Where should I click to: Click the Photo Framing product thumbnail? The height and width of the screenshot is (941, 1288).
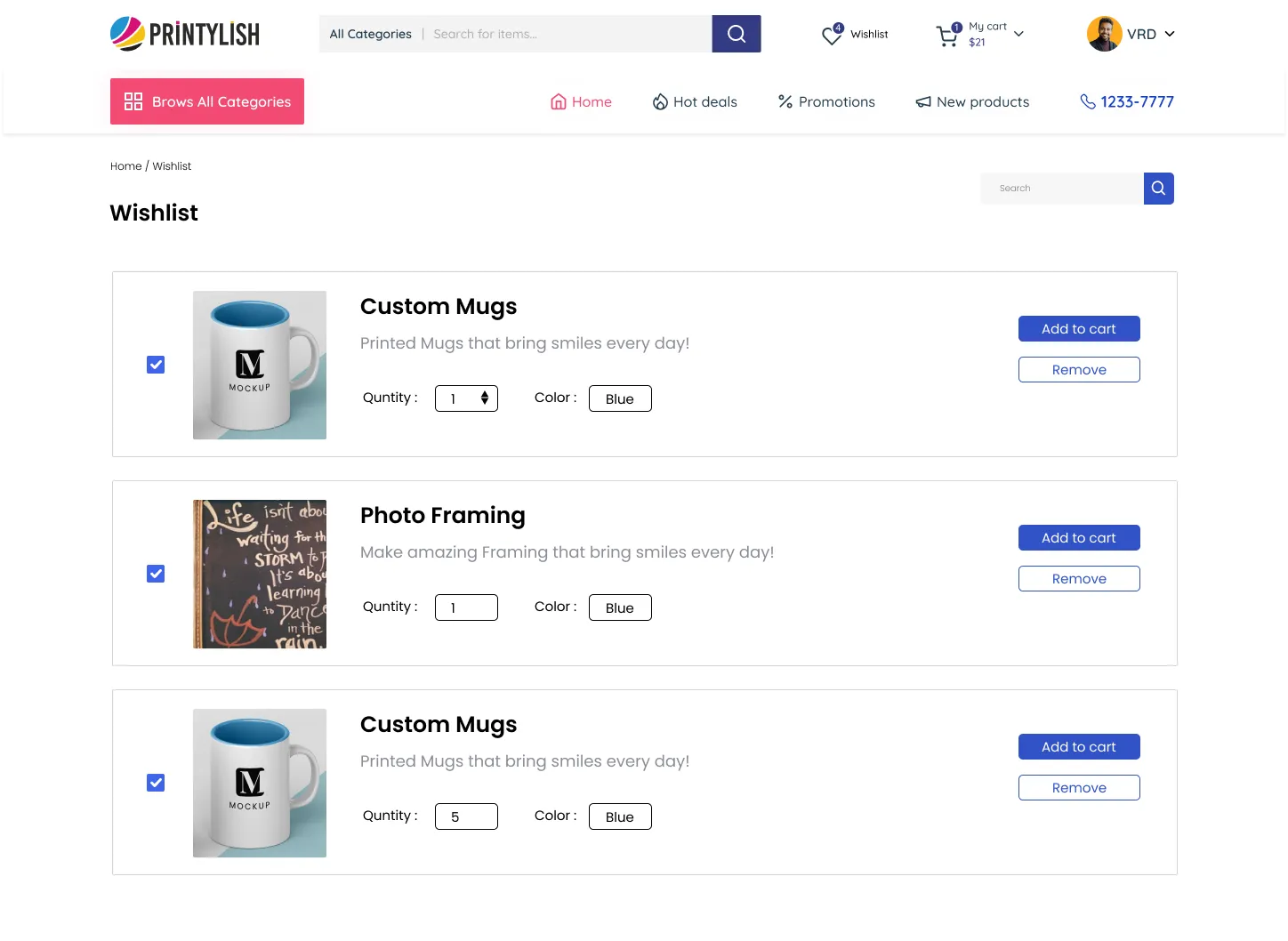point(260,574)
